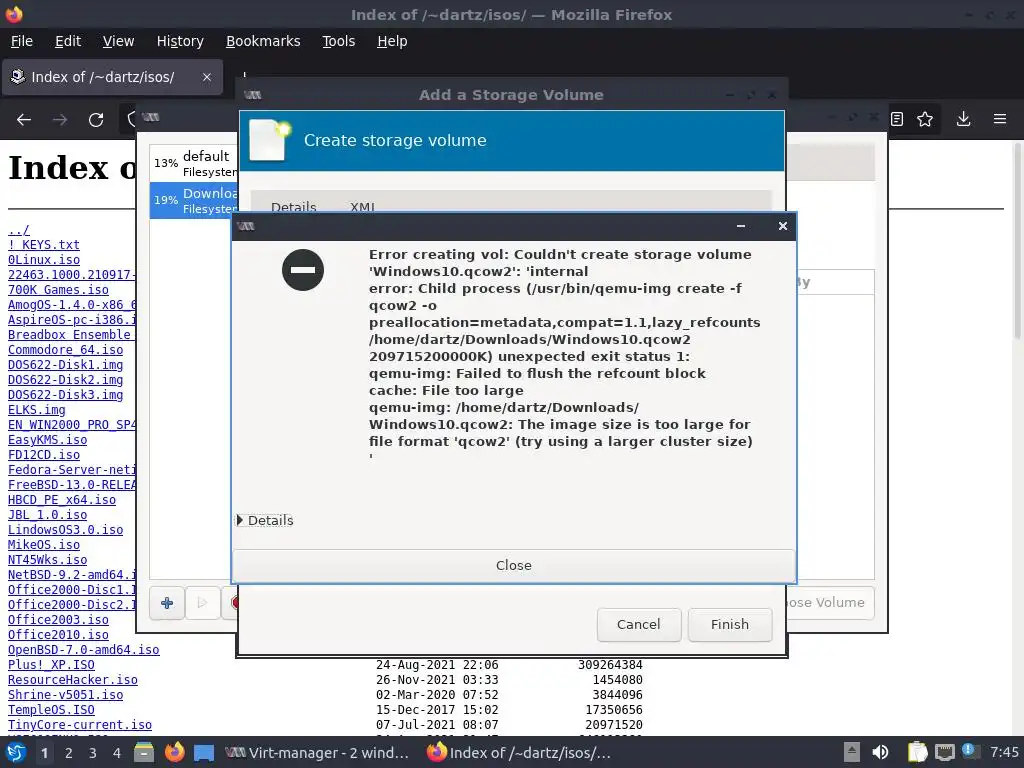
Task: Switch to XML tab in storage volume window
Action: pyautogui.click(x=362, y=206)
